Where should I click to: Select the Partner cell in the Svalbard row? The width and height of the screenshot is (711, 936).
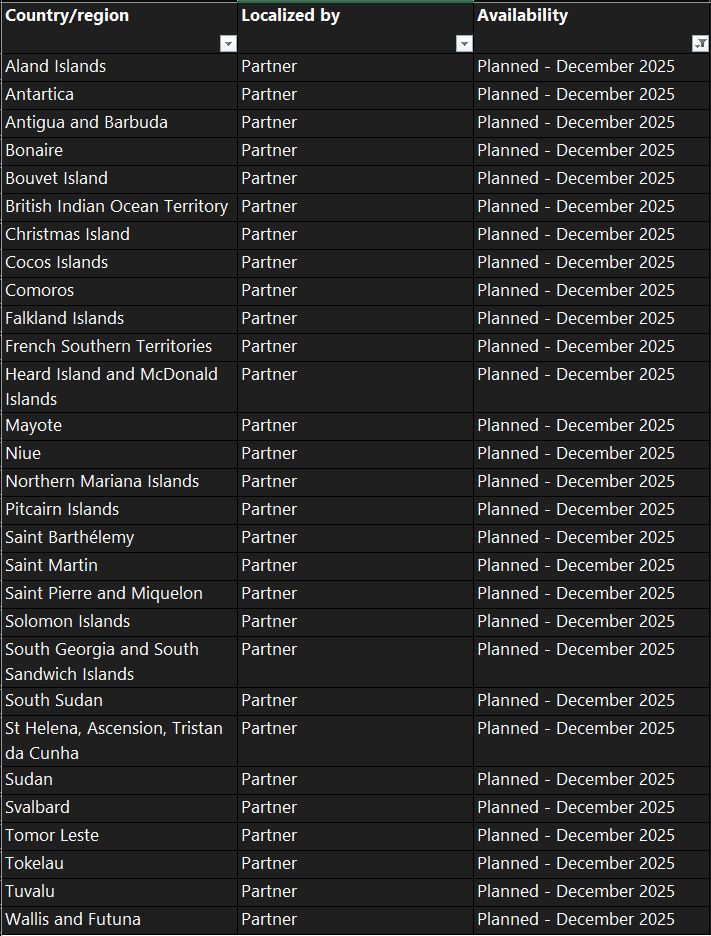point(269,808)
